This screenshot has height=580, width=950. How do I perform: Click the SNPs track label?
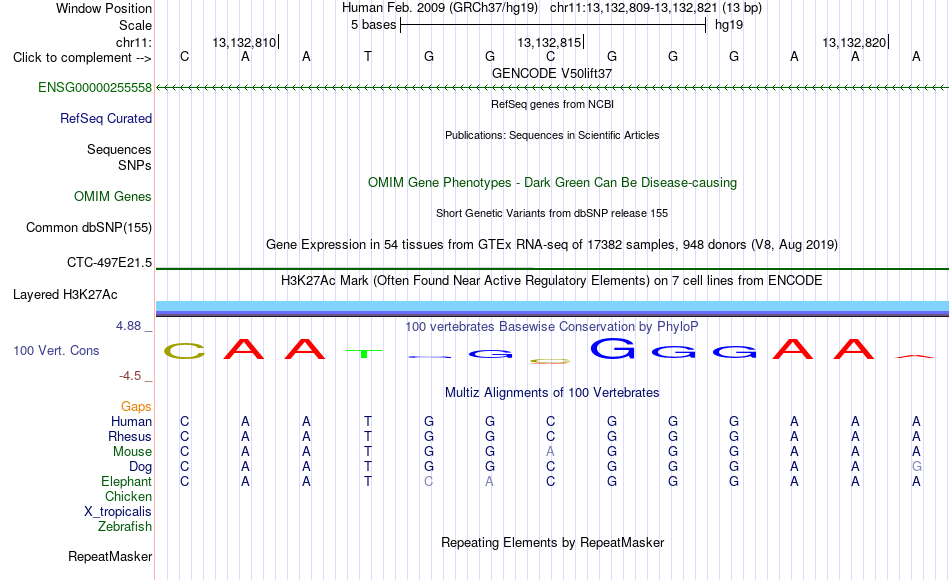tap(135, 165)
